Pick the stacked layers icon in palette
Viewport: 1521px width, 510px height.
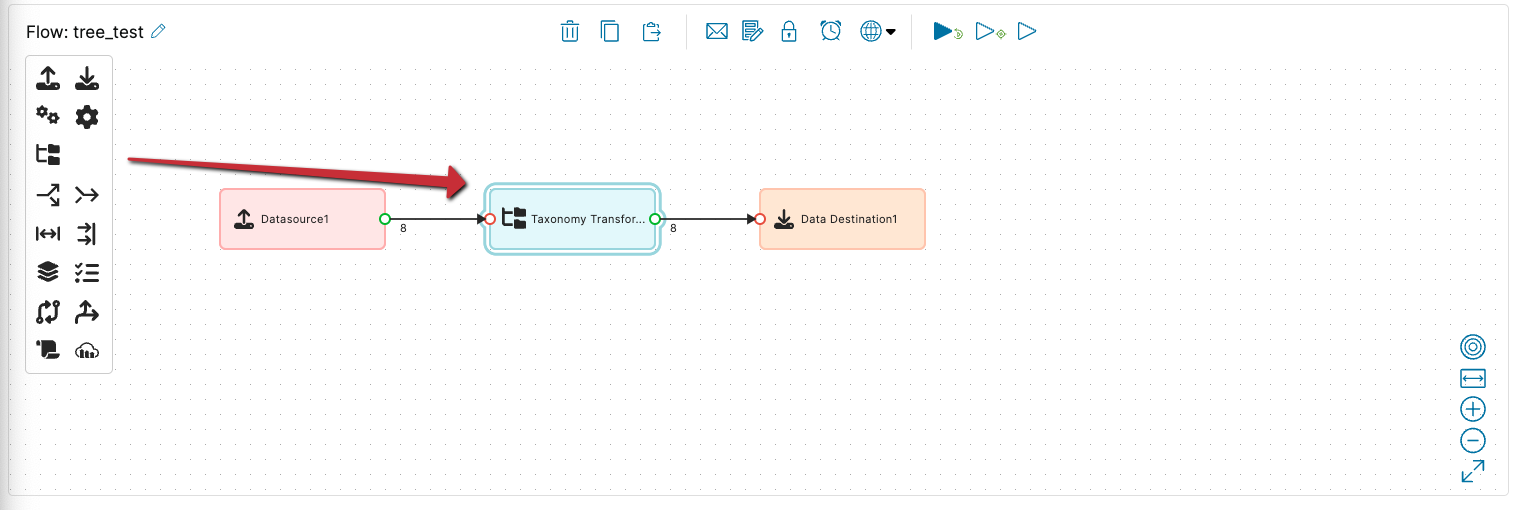[x=48, y=271]
